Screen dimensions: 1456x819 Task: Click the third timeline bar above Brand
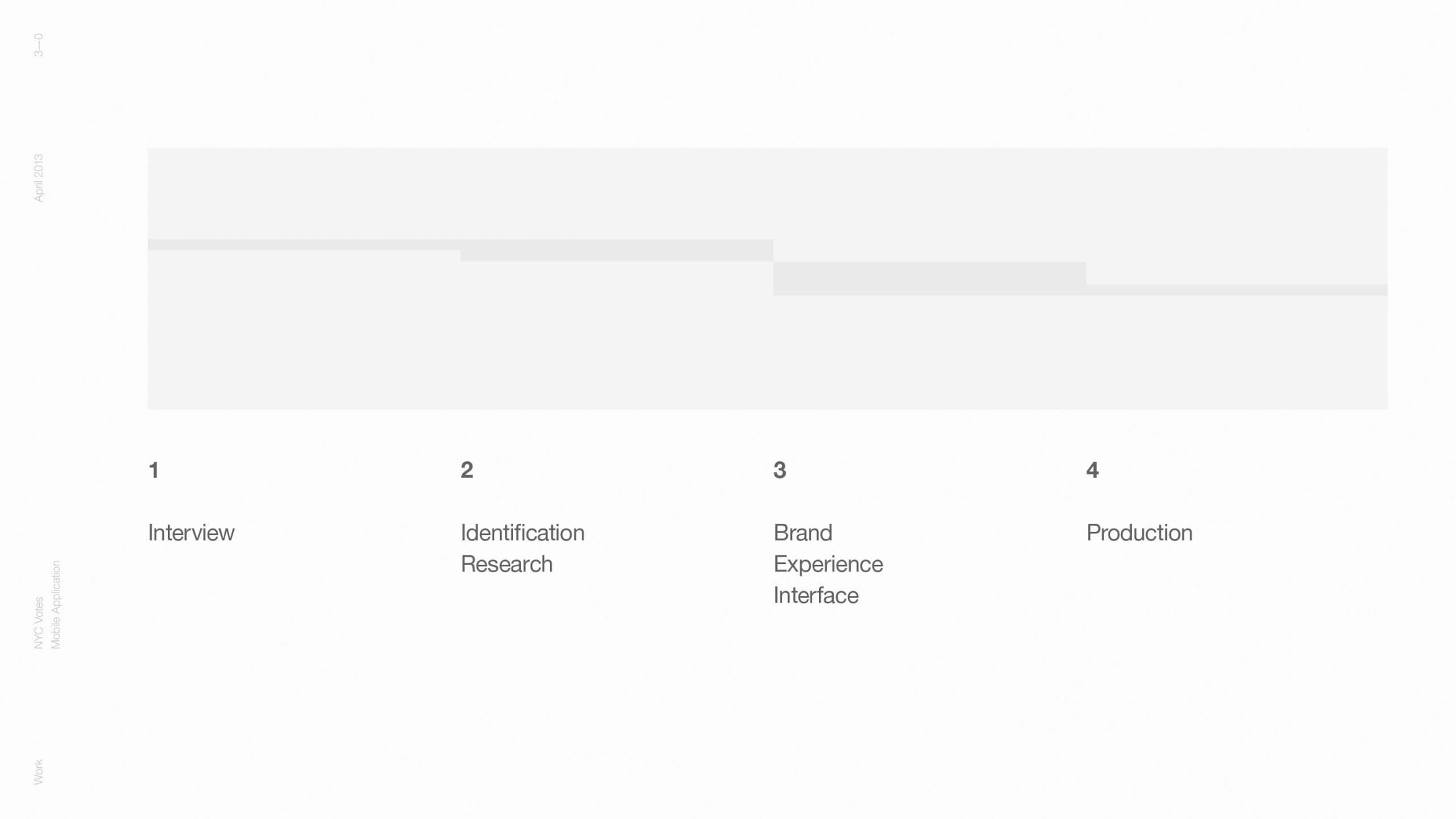pyautogui.click(x=929, y=278)
